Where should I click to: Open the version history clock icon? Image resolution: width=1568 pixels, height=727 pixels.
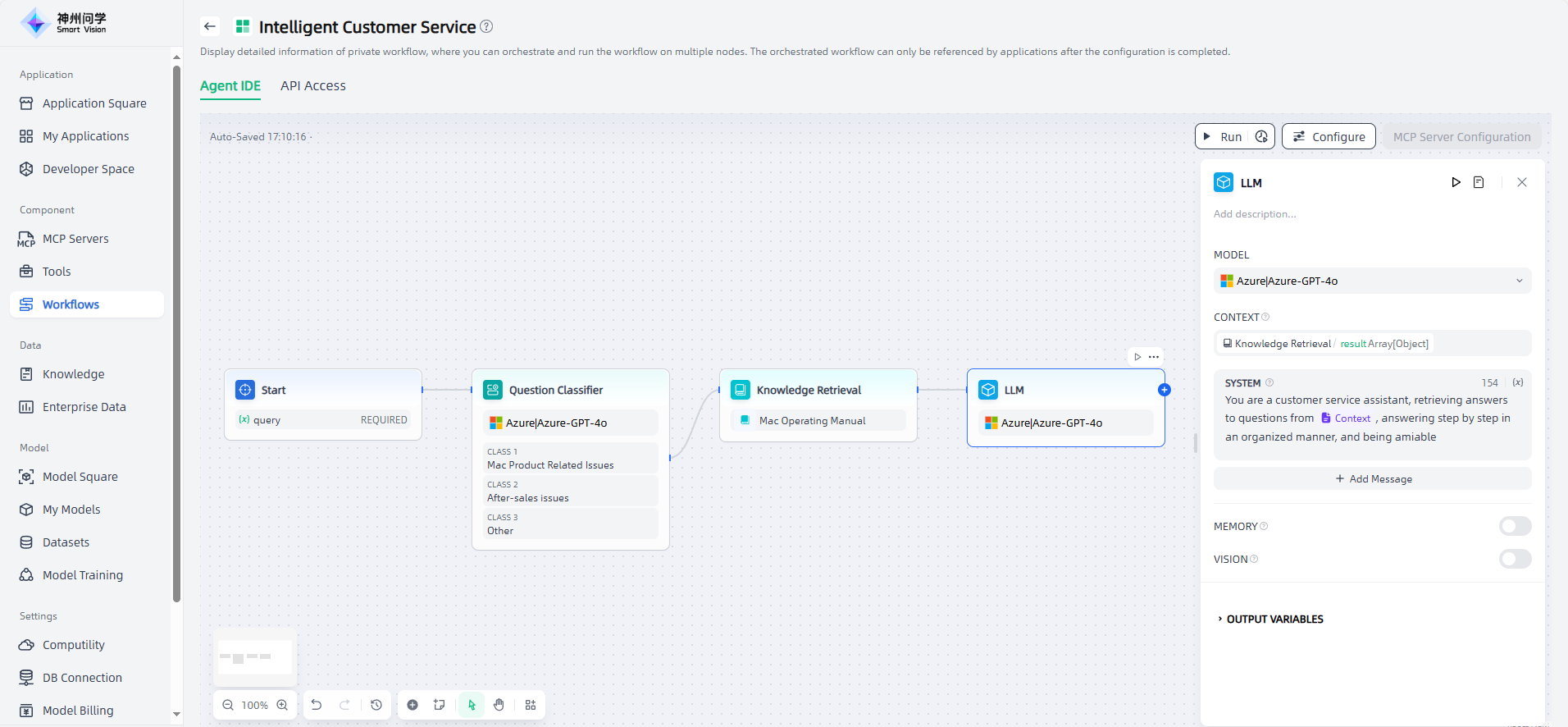pos(376,705)
